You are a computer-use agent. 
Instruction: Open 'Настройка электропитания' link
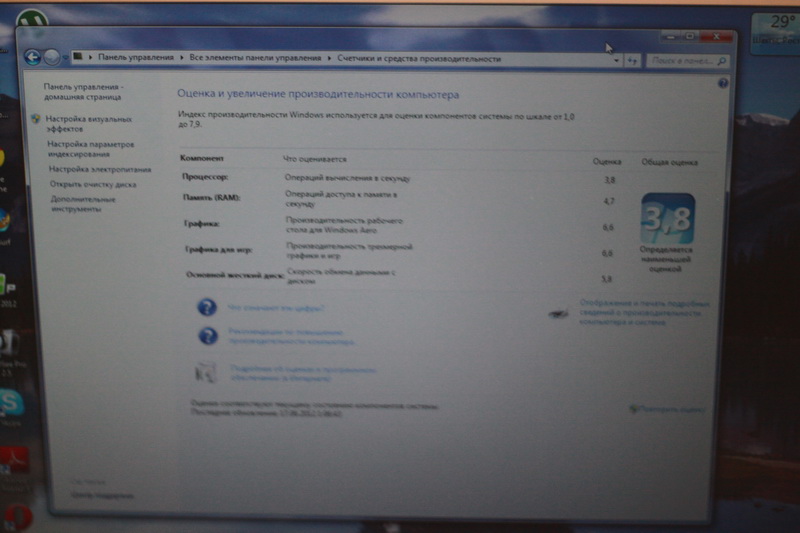click(x=100, y=169)
